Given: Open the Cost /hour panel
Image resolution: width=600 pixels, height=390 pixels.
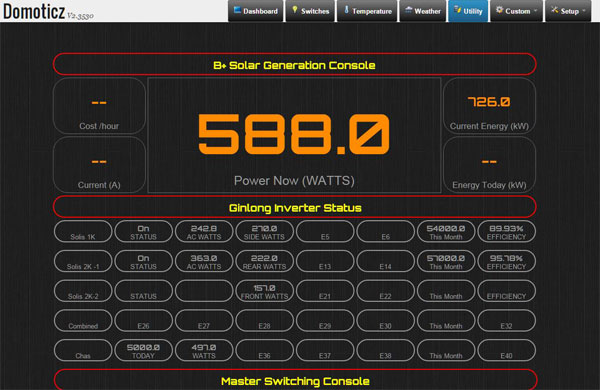Looking at the screenshot, I should (99, 106).
